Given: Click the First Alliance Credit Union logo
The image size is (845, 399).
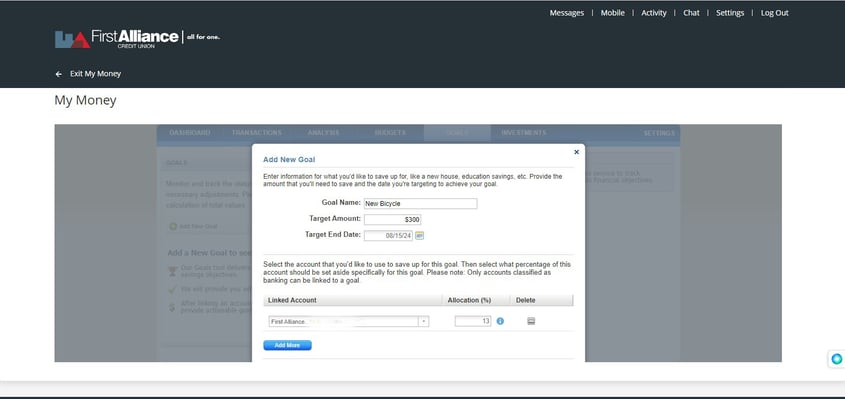Looking at the screenshot, I should click(137, 38).
